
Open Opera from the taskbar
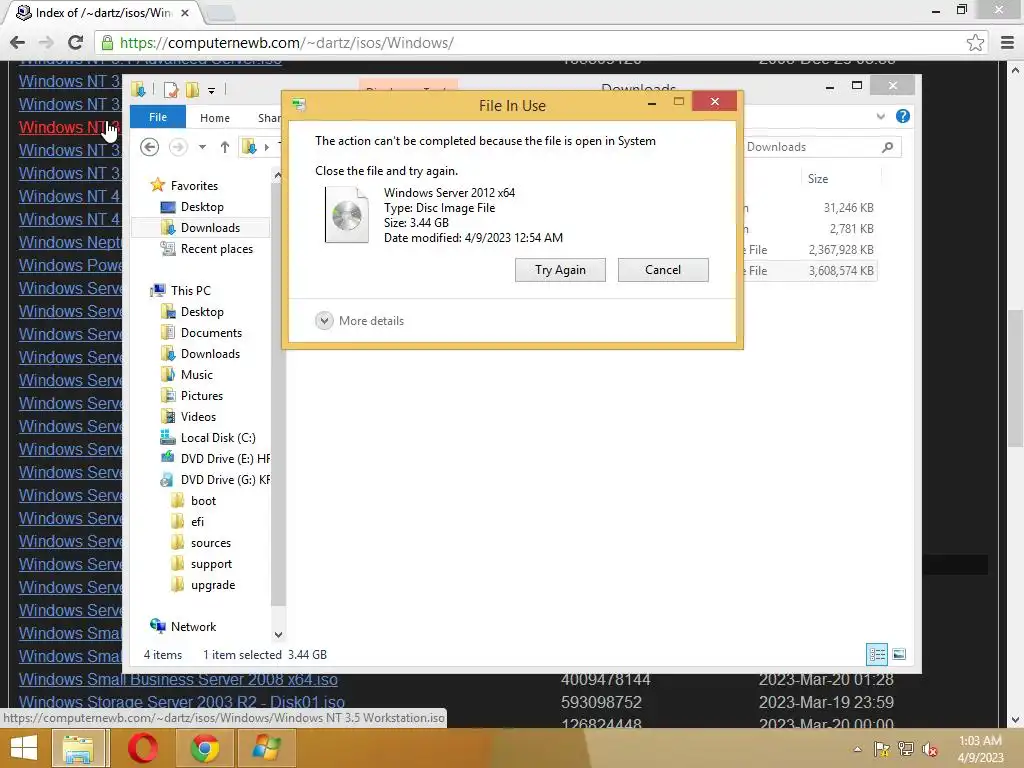click(142, 748)
